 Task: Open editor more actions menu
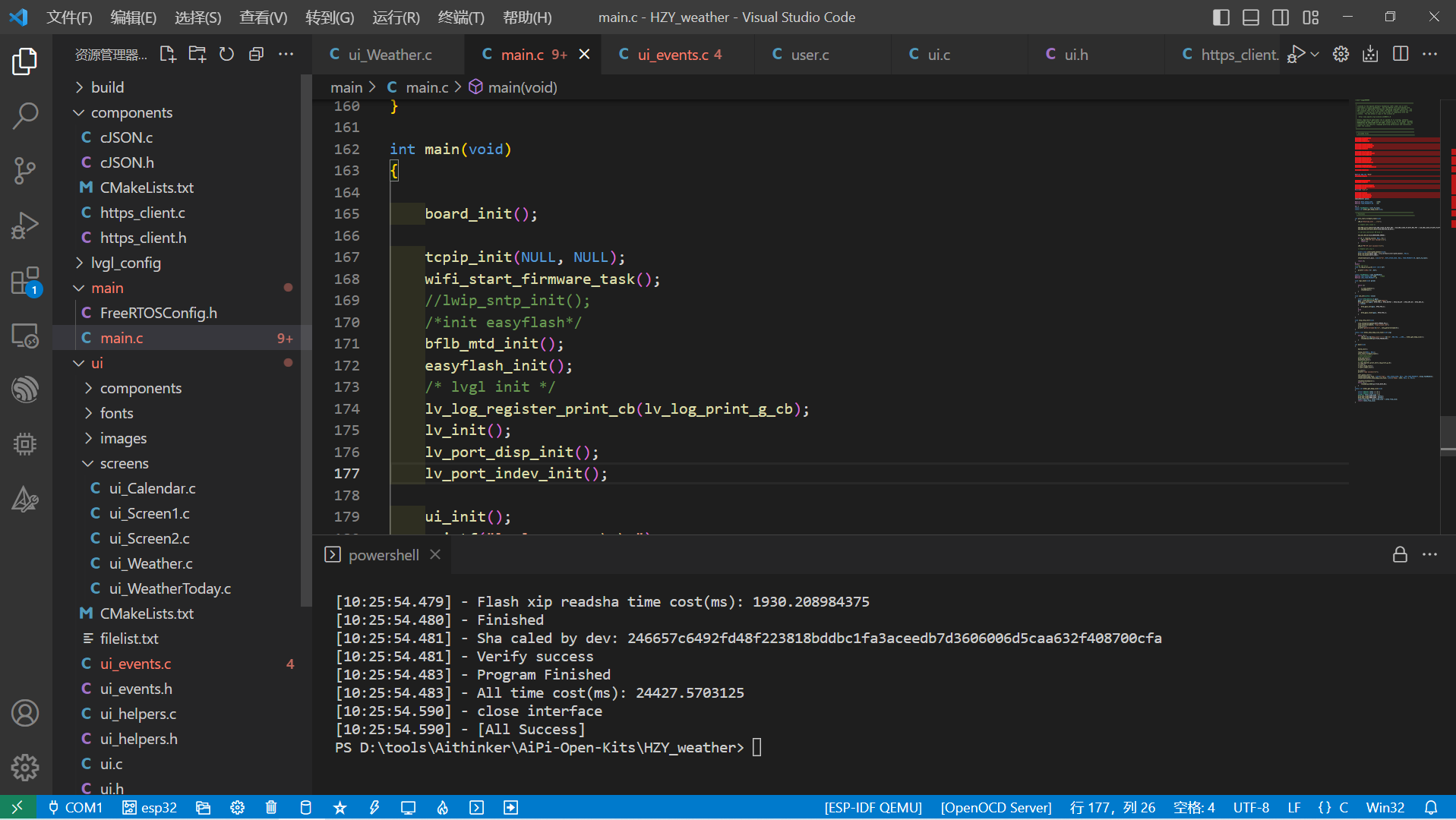(1430, 54)
